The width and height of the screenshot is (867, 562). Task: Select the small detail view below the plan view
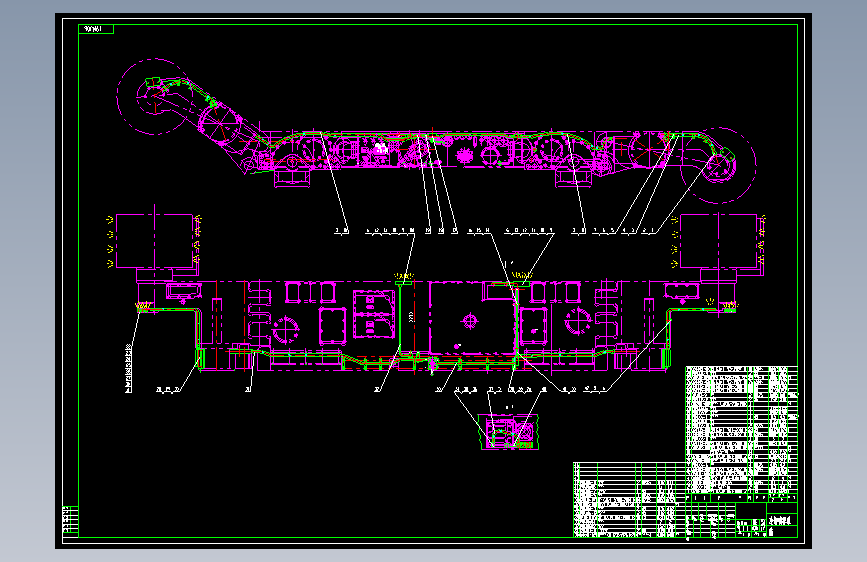(x=509, y=432)
